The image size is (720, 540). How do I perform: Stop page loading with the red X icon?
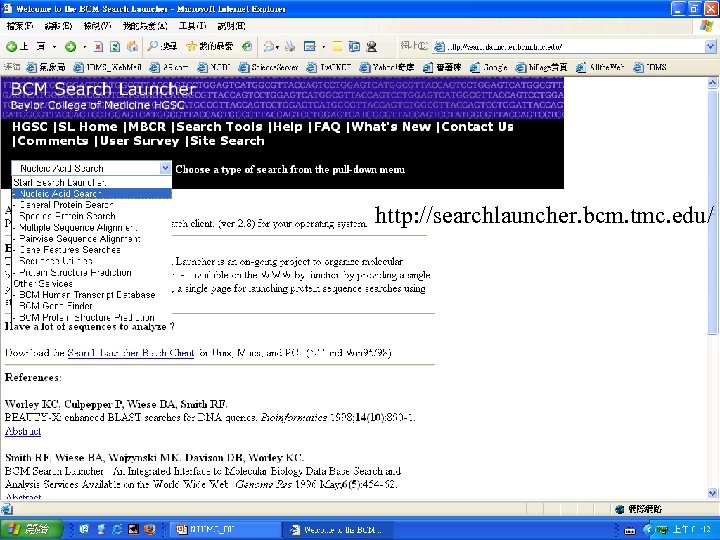point(98,46)
